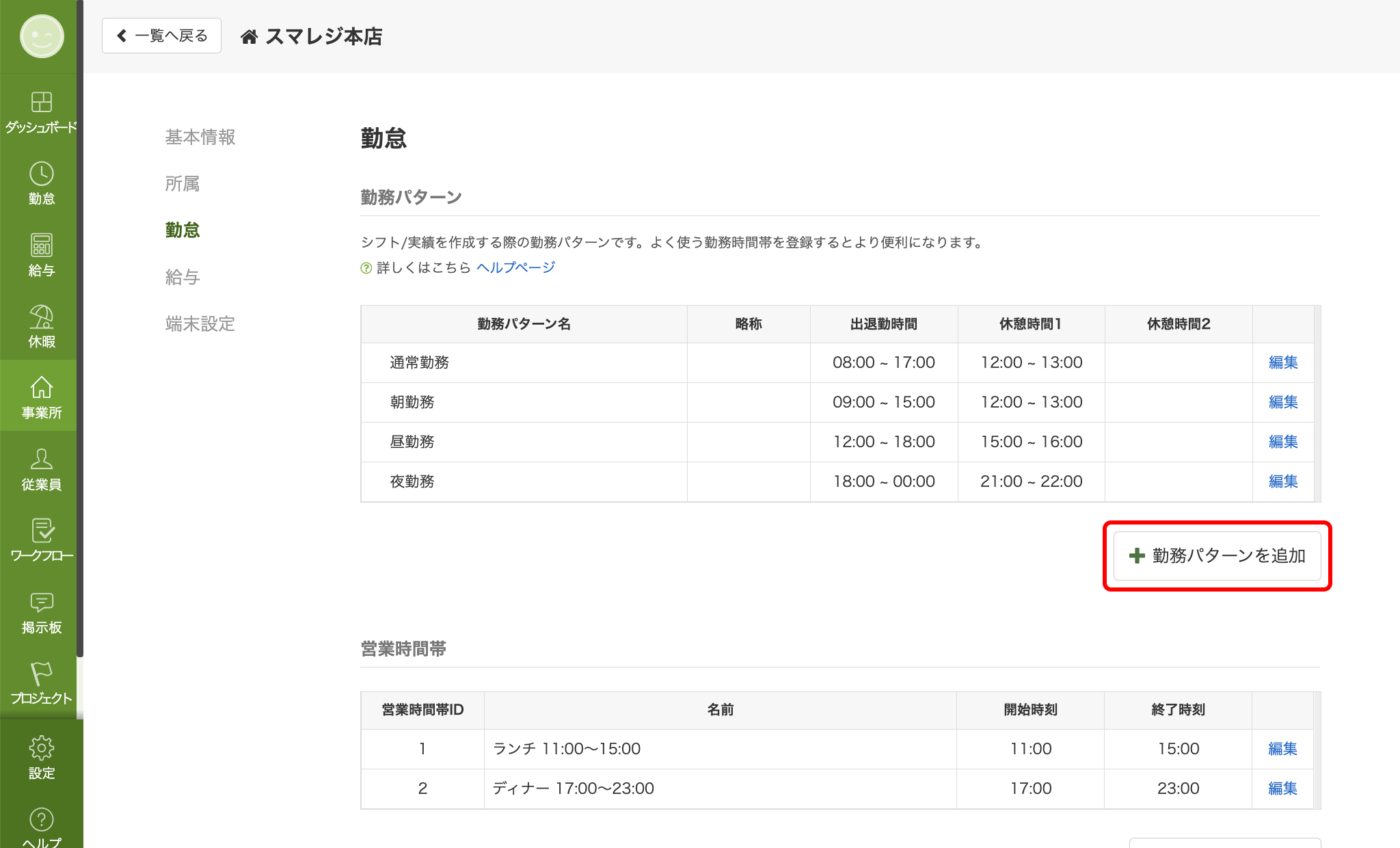Viewport: 1400px width, 848px height.
Task: Add a pattern with 勤務パターンを追加 button
Action: [x=1217, y=556]
